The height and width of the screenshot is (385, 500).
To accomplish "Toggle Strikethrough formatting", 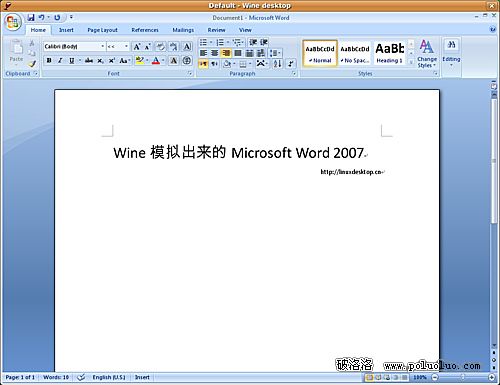I will pyautogui.click(x=89, y=61).
